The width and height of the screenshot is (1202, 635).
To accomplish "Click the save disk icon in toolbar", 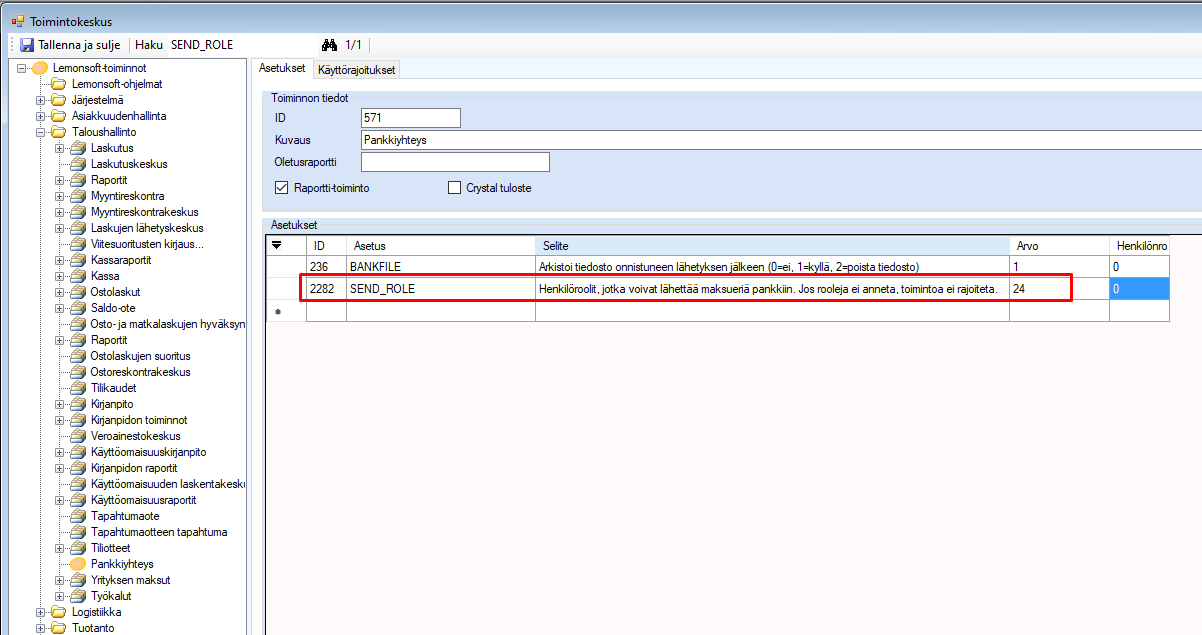I will (27, 45).
